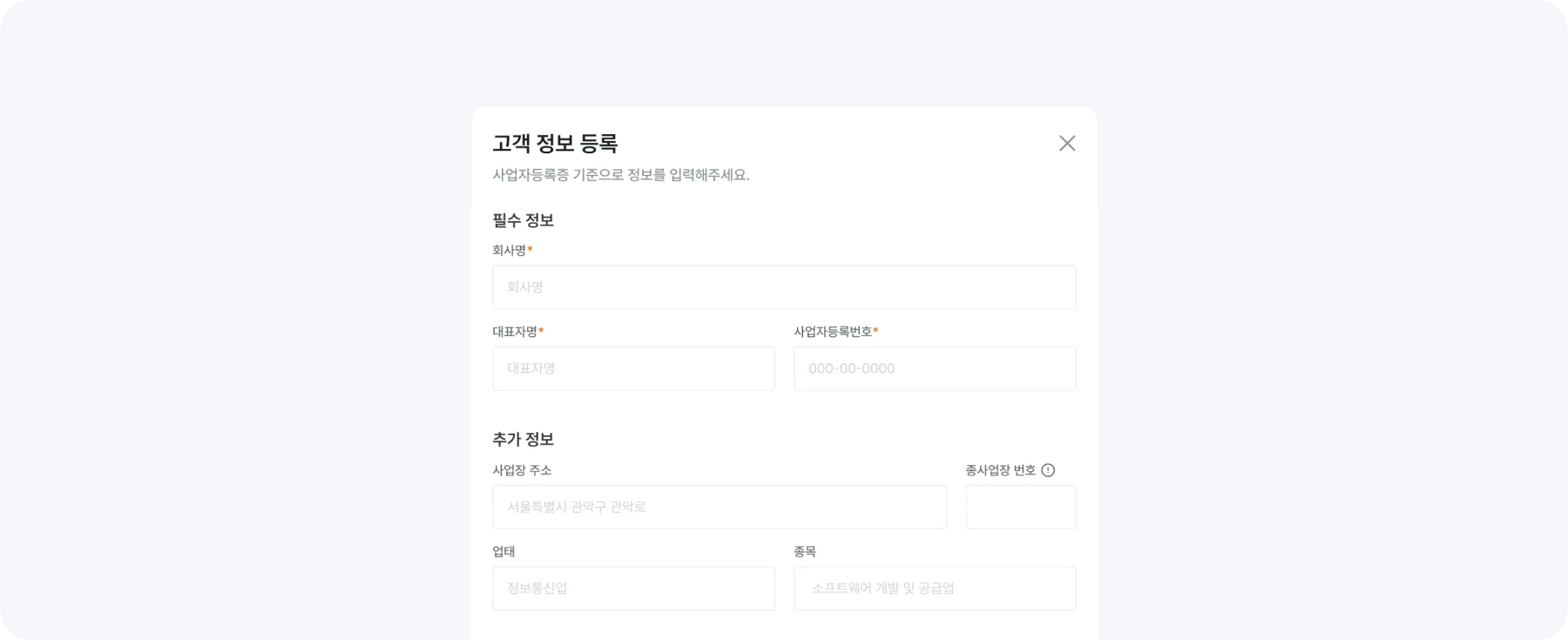Click the 사업자등록번호 field showing 000-00-0000
The image size is (1568, 640).
coord(935,368)
